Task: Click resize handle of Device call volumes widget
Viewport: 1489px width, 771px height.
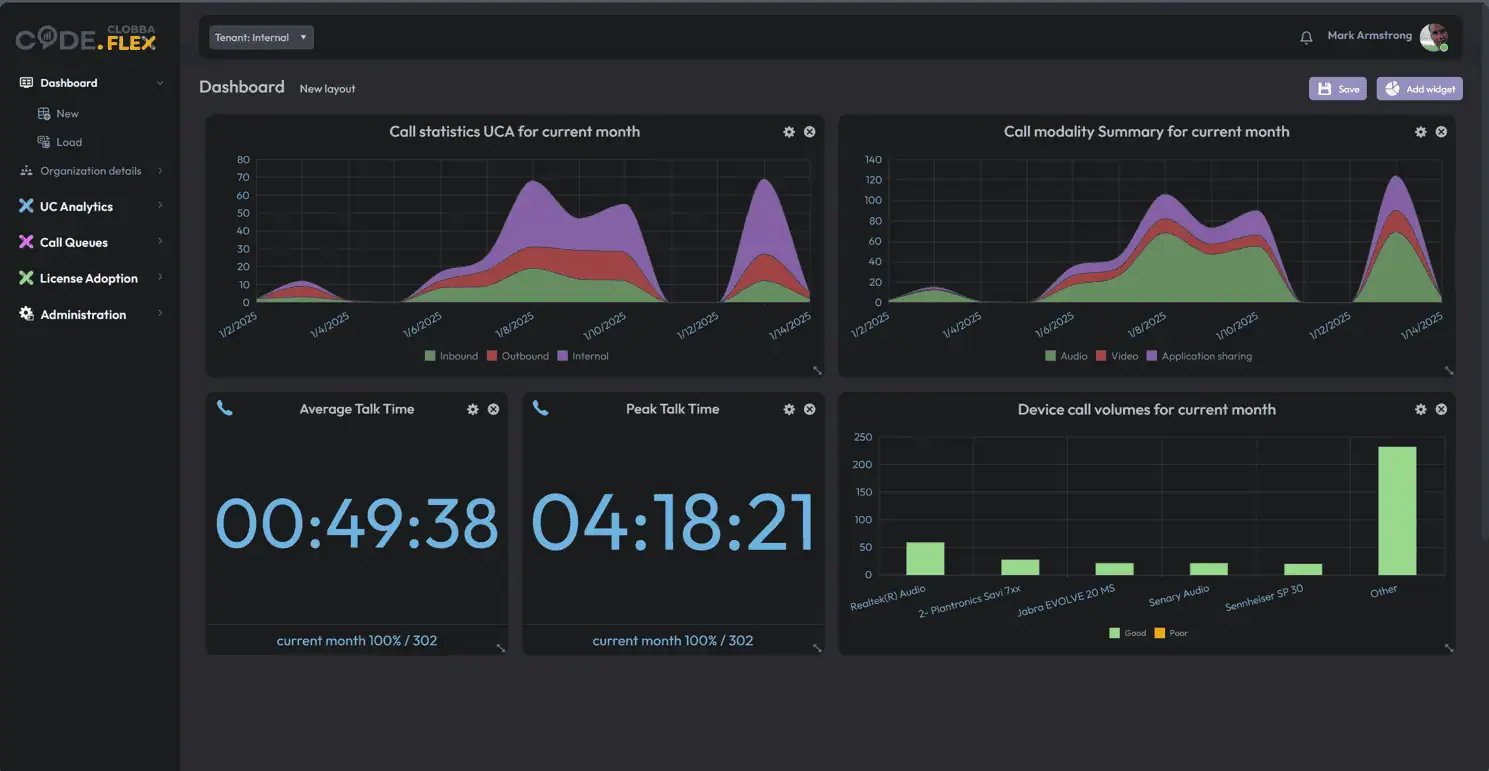Action: pos(1449,648)
